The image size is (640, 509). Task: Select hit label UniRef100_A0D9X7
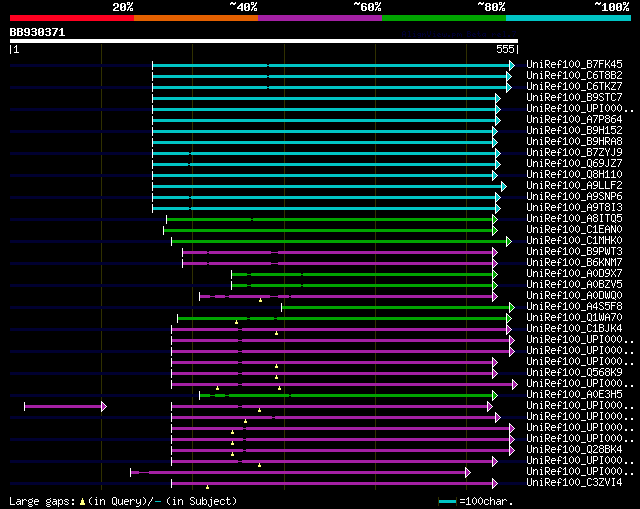click(574, 274)
